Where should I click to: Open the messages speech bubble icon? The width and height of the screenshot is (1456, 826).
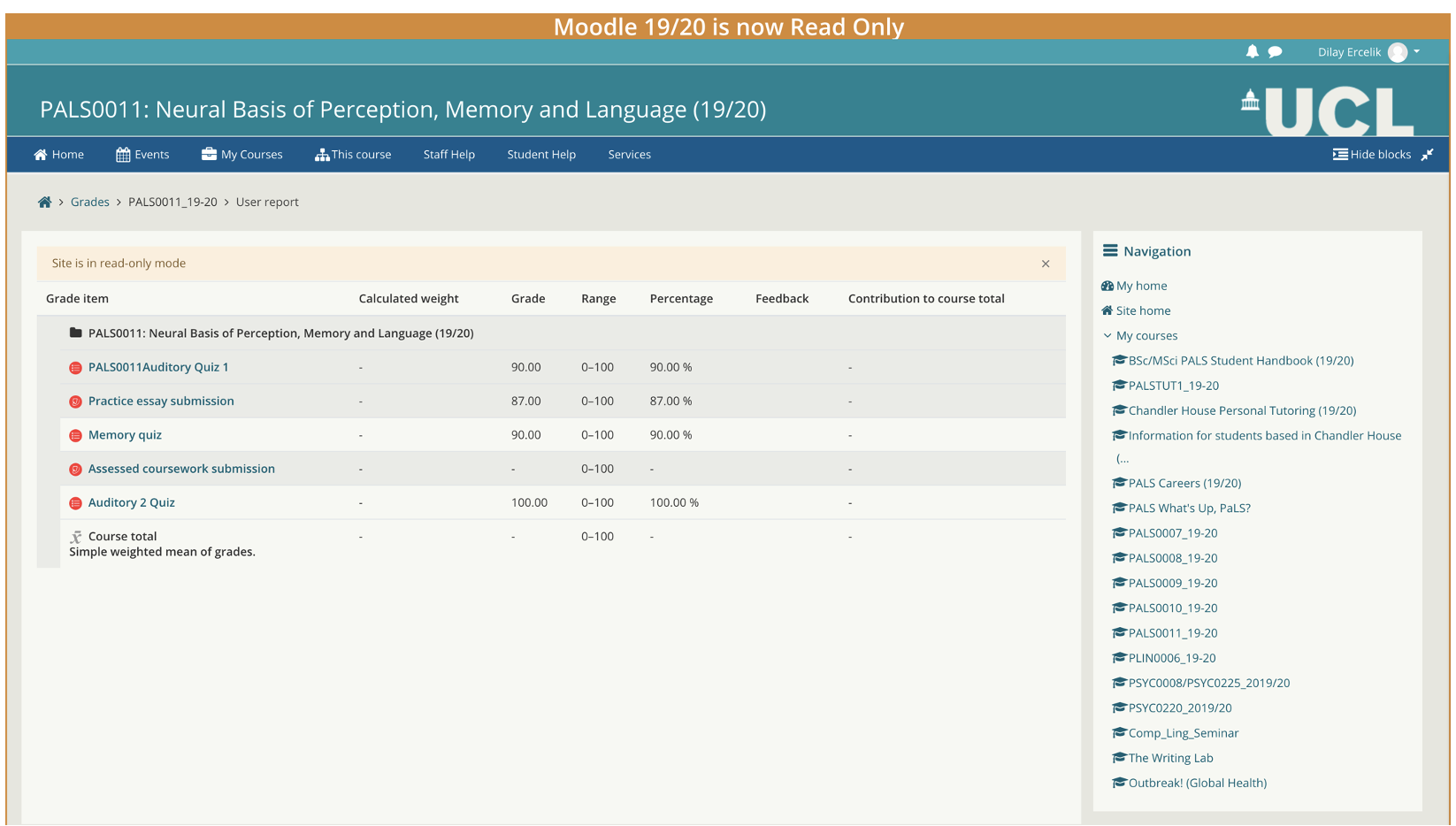tap(1275, 52)
